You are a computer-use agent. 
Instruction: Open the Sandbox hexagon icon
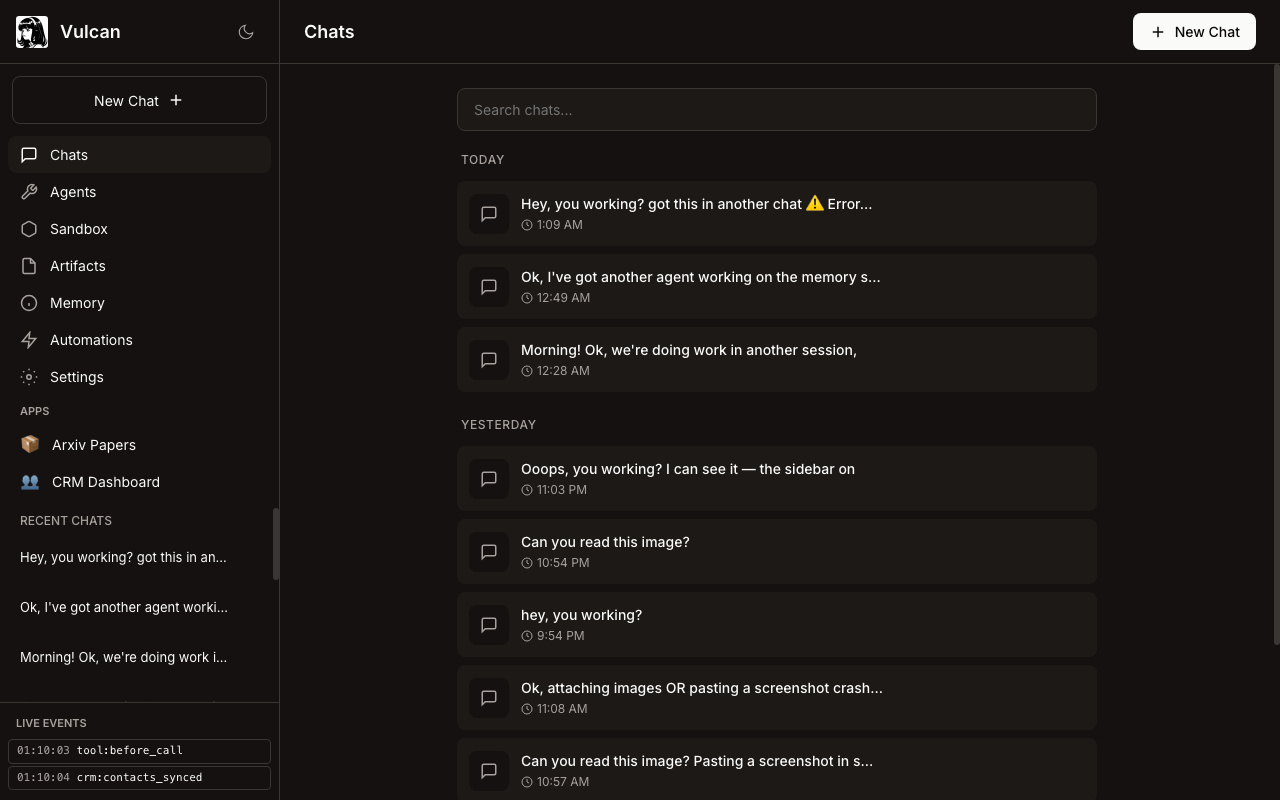[x=29, y=229]
